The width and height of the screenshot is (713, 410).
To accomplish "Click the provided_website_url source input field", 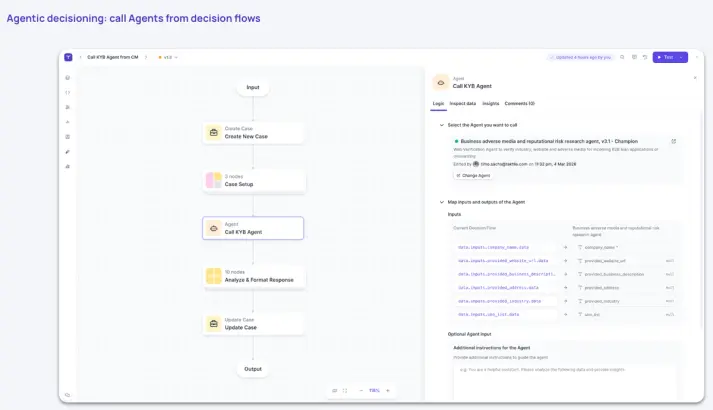I will click(x=506, y=261).
